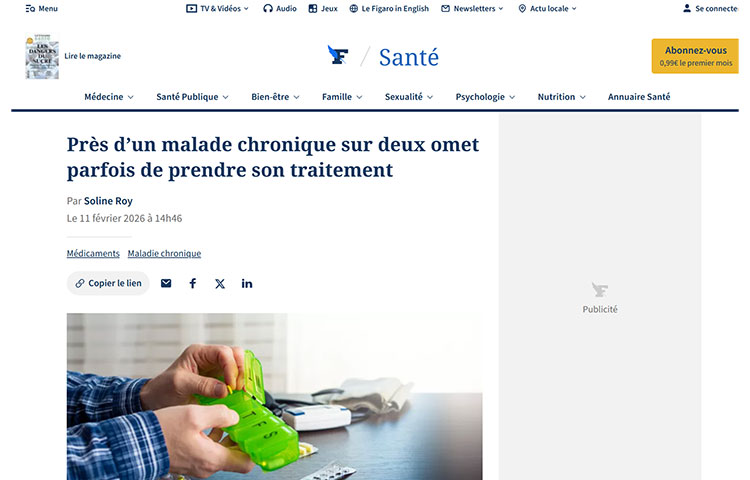
Task: Share the article on X
Action: tap(220, 284)
